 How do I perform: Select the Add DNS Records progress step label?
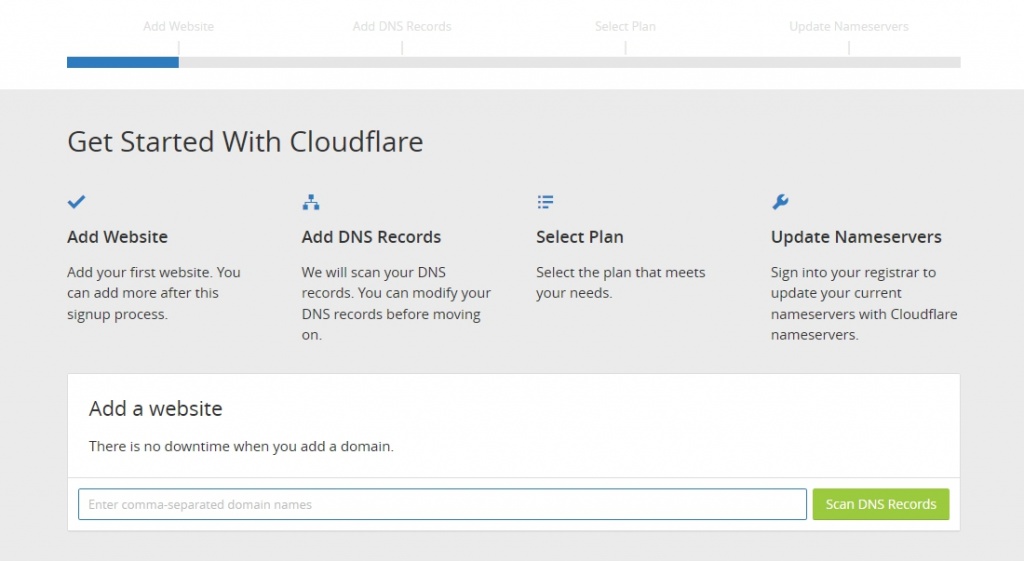[x=402, y=26]
